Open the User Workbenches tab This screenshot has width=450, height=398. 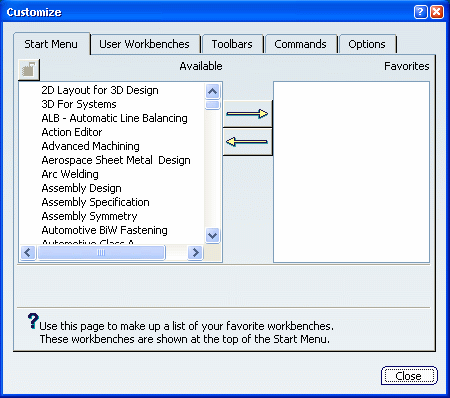click(145, 44)
